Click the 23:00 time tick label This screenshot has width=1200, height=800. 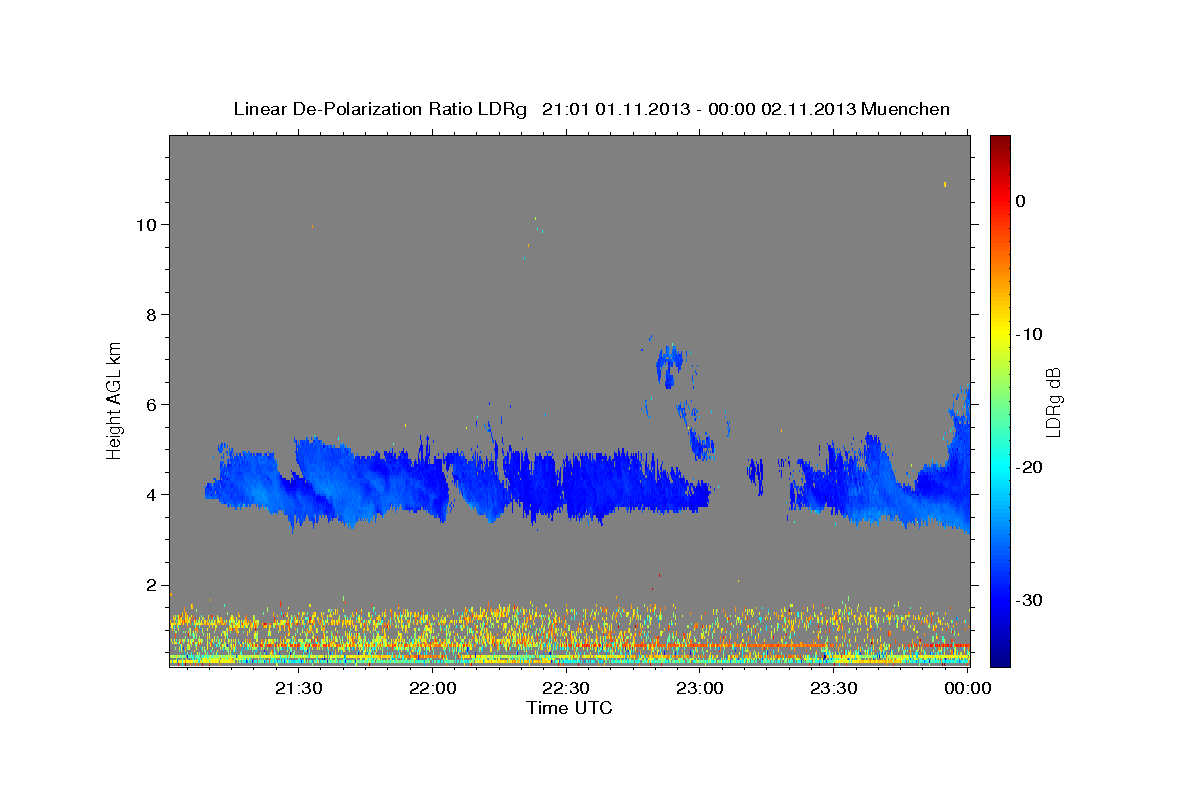pos(700,688)
